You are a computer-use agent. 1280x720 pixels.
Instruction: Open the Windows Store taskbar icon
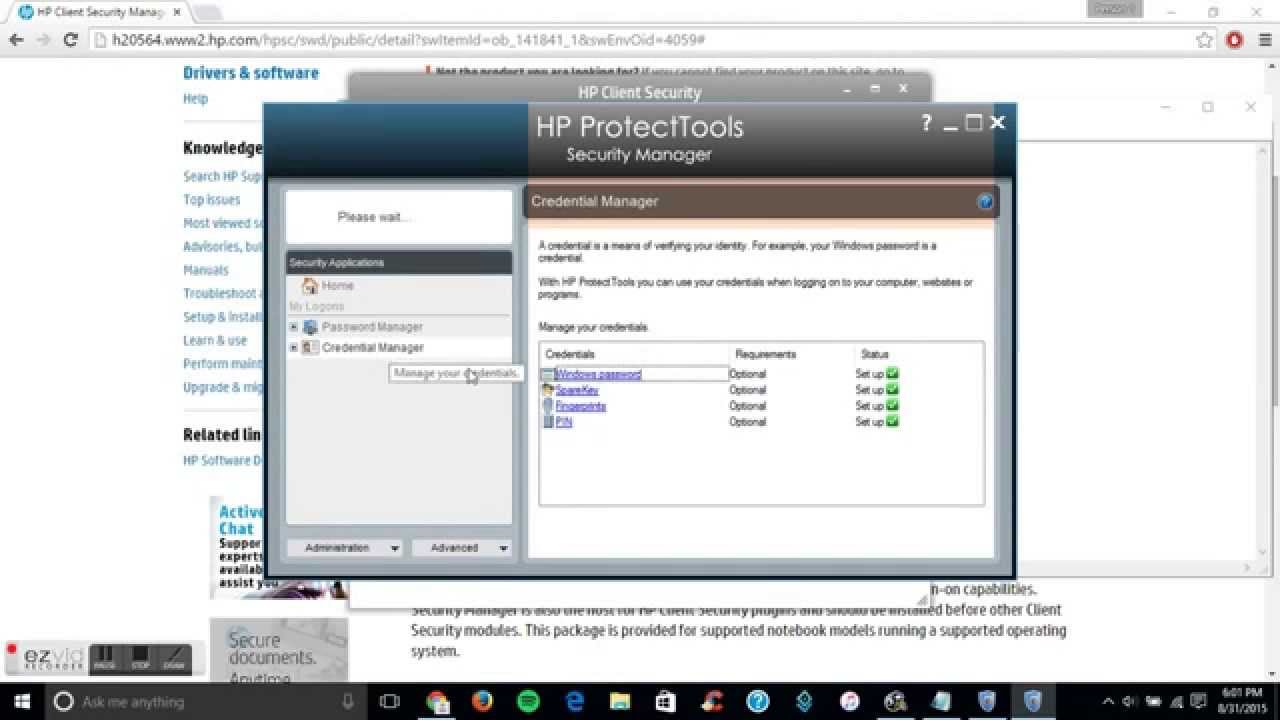click(x=666, y=701)
